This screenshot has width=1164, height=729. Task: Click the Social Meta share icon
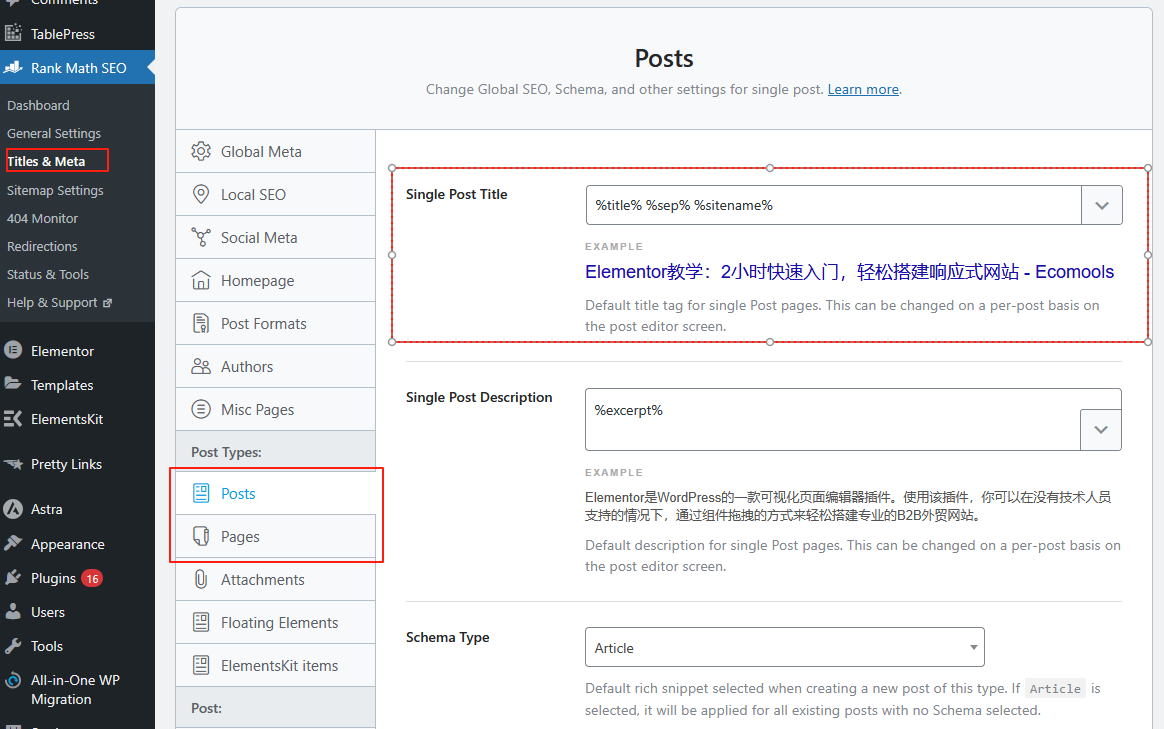pos(201,238)
